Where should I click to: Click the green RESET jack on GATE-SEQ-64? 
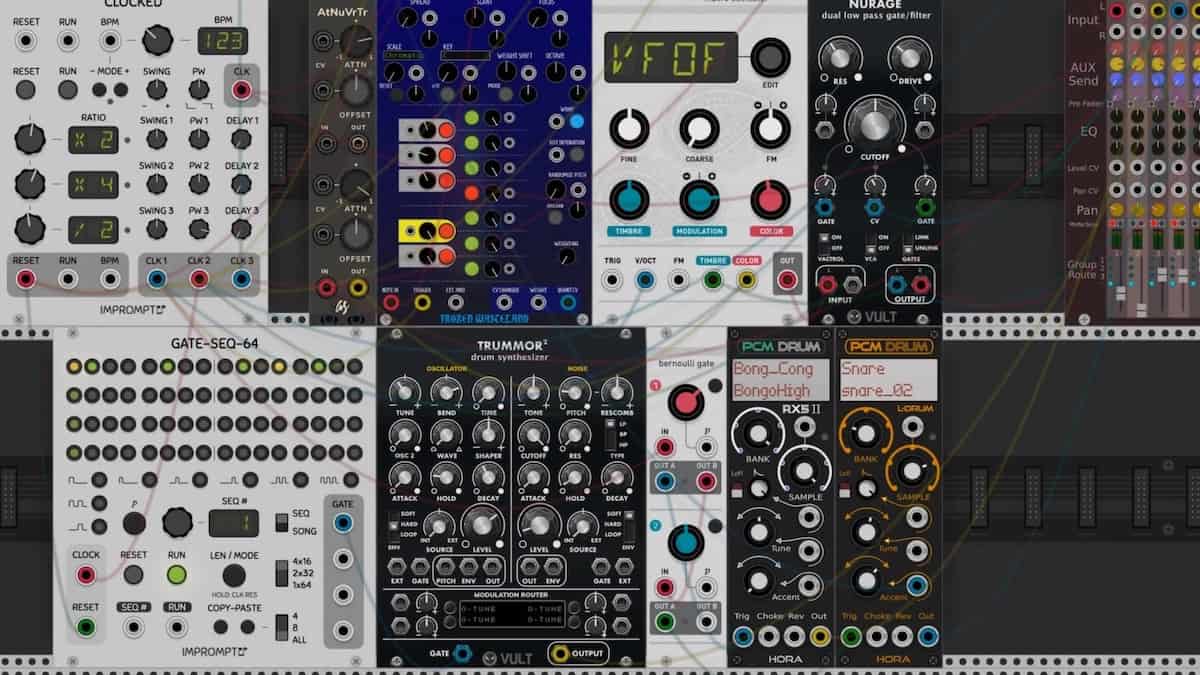coord(86,628)
